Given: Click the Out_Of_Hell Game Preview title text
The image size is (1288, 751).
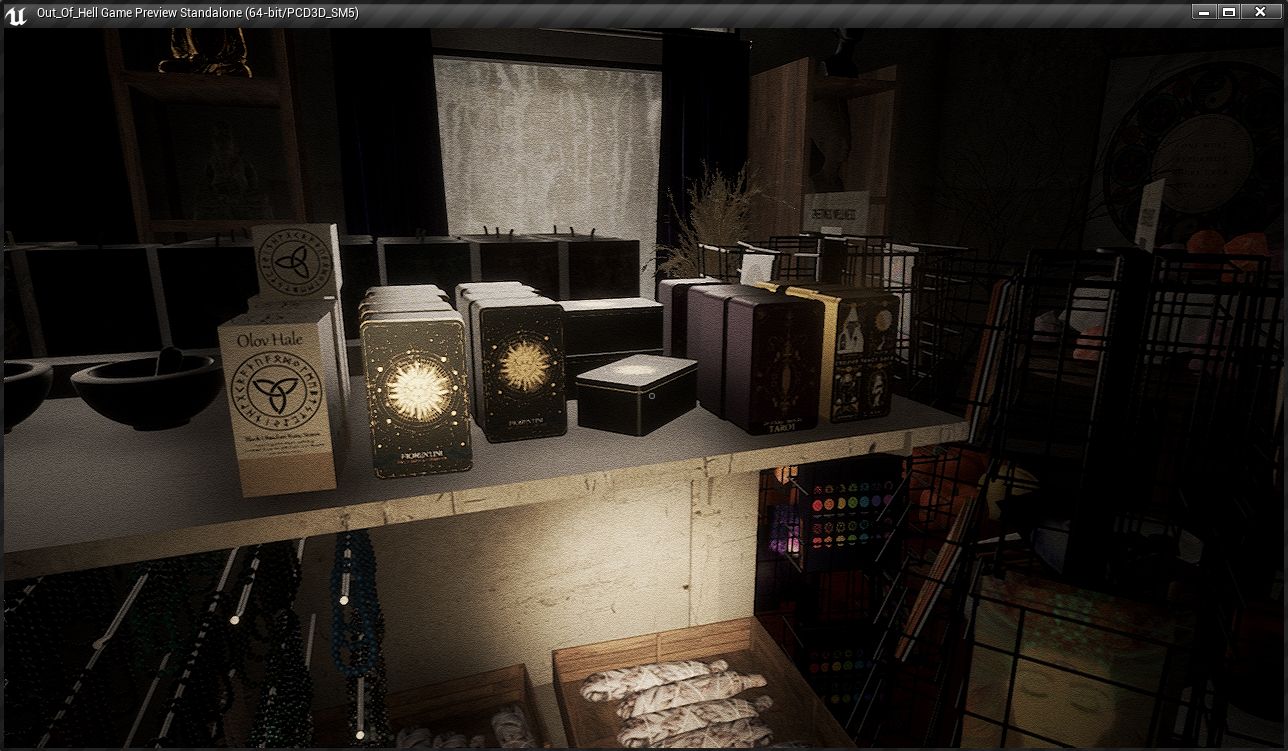Looking at the screenshot, I should (197, 13).
